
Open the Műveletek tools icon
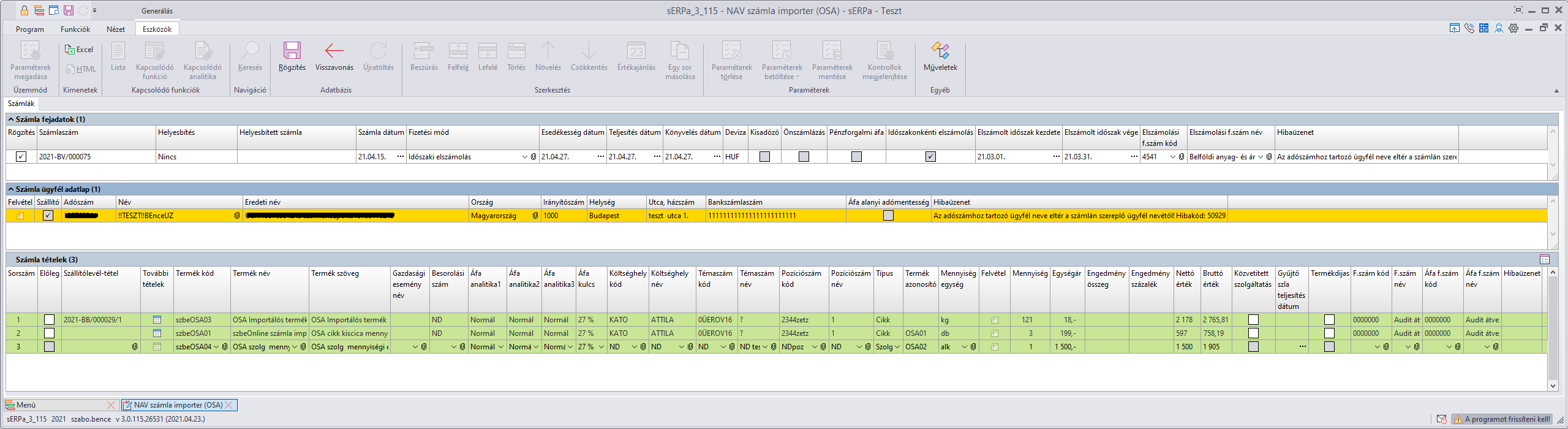pos(940,51)
